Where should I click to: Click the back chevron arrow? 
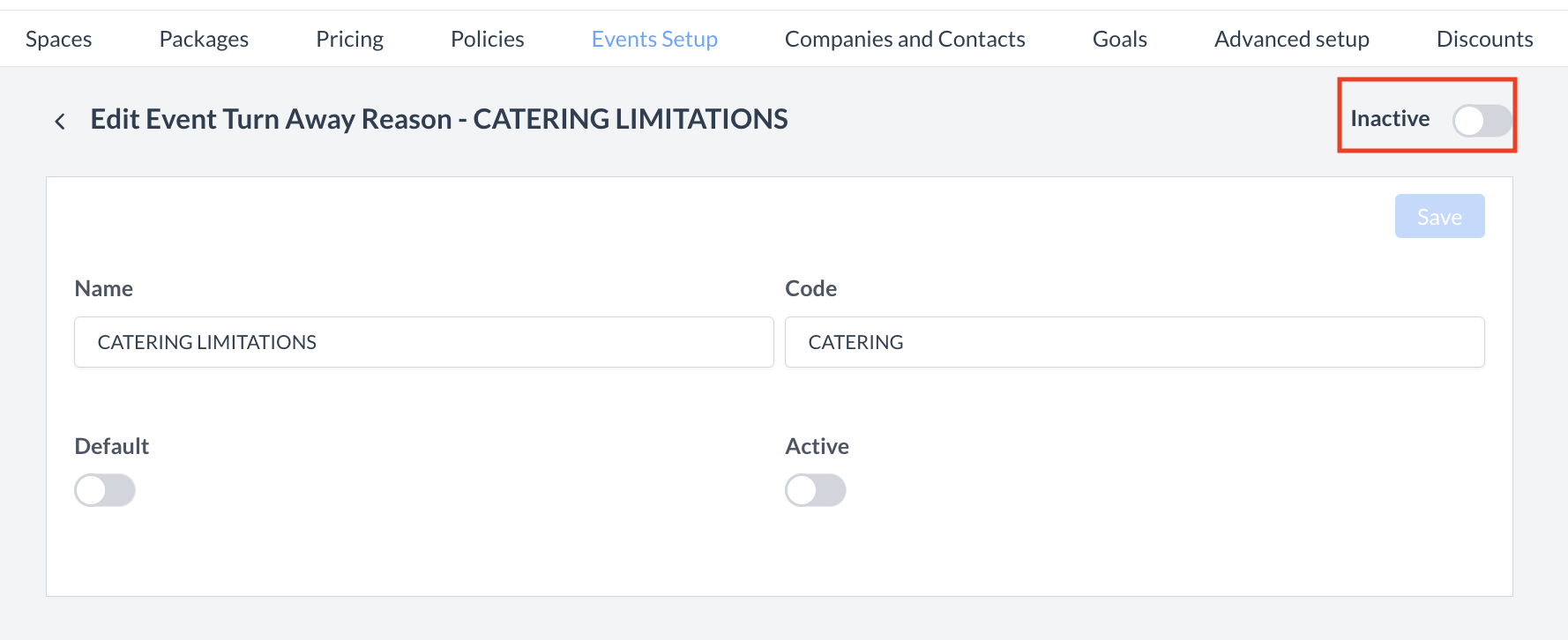[x=59, y=120]
